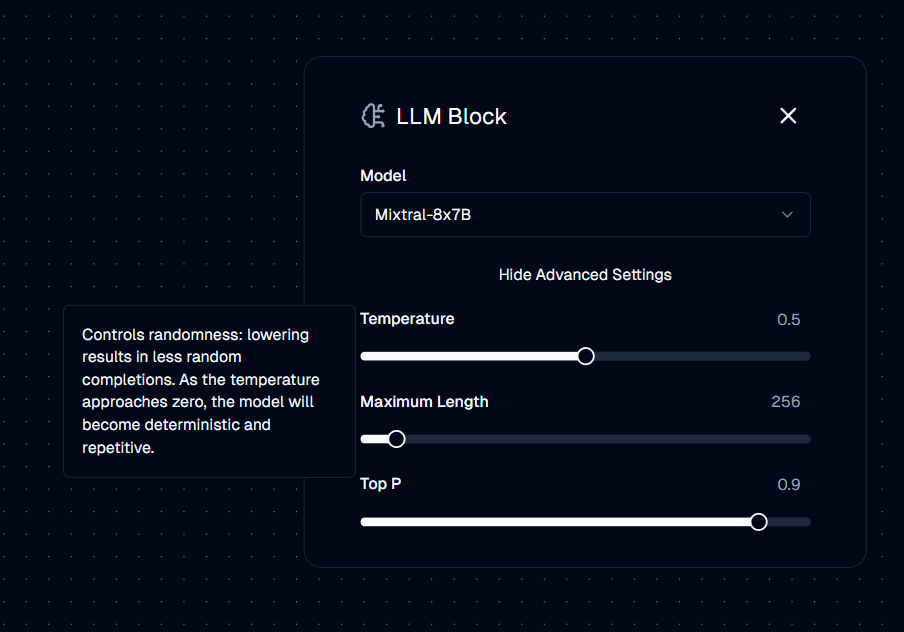The height and width of the screenshot is (632, 904).
Task: Click the Maximum Length label
Action: pos(424,402)
